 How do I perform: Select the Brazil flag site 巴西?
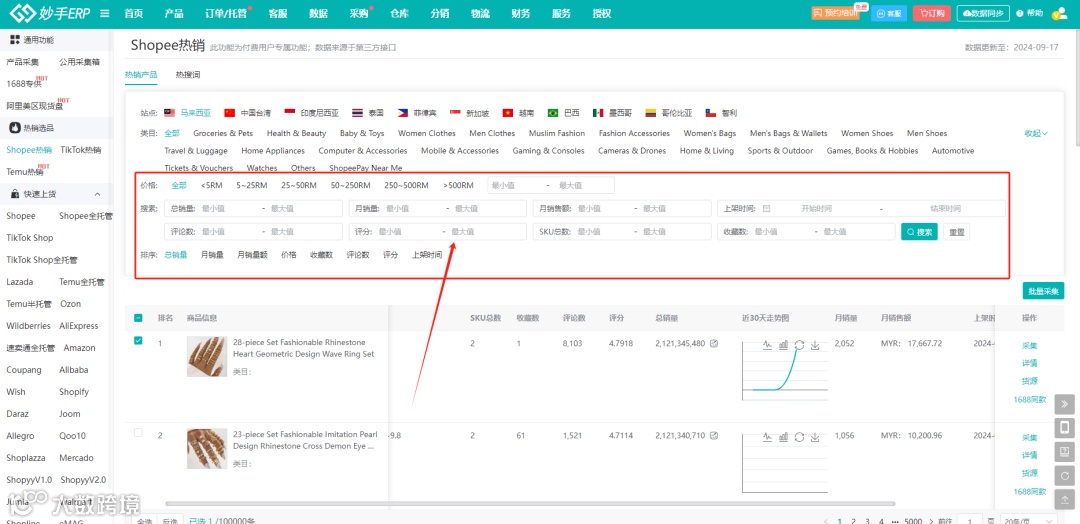click(563, 113)
